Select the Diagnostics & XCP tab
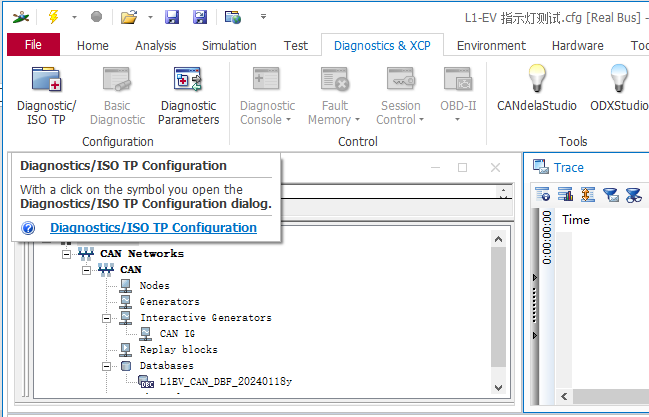Screen dimensions: 649x417 pyautogui.click(x=382, y=46)
